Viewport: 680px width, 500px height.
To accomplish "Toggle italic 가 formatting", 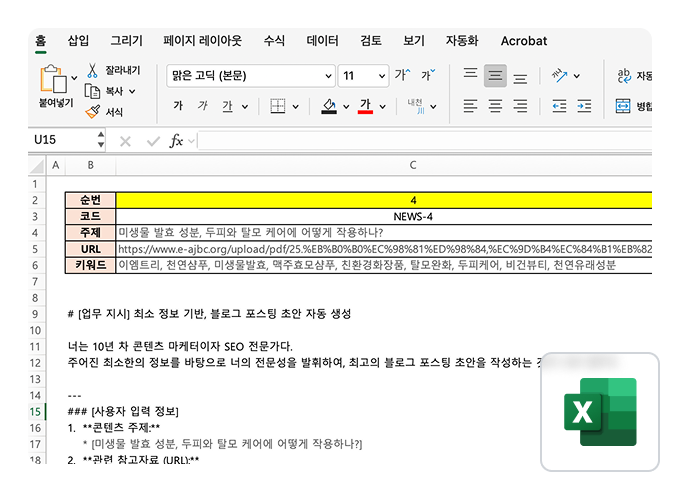I will point(203,106).
